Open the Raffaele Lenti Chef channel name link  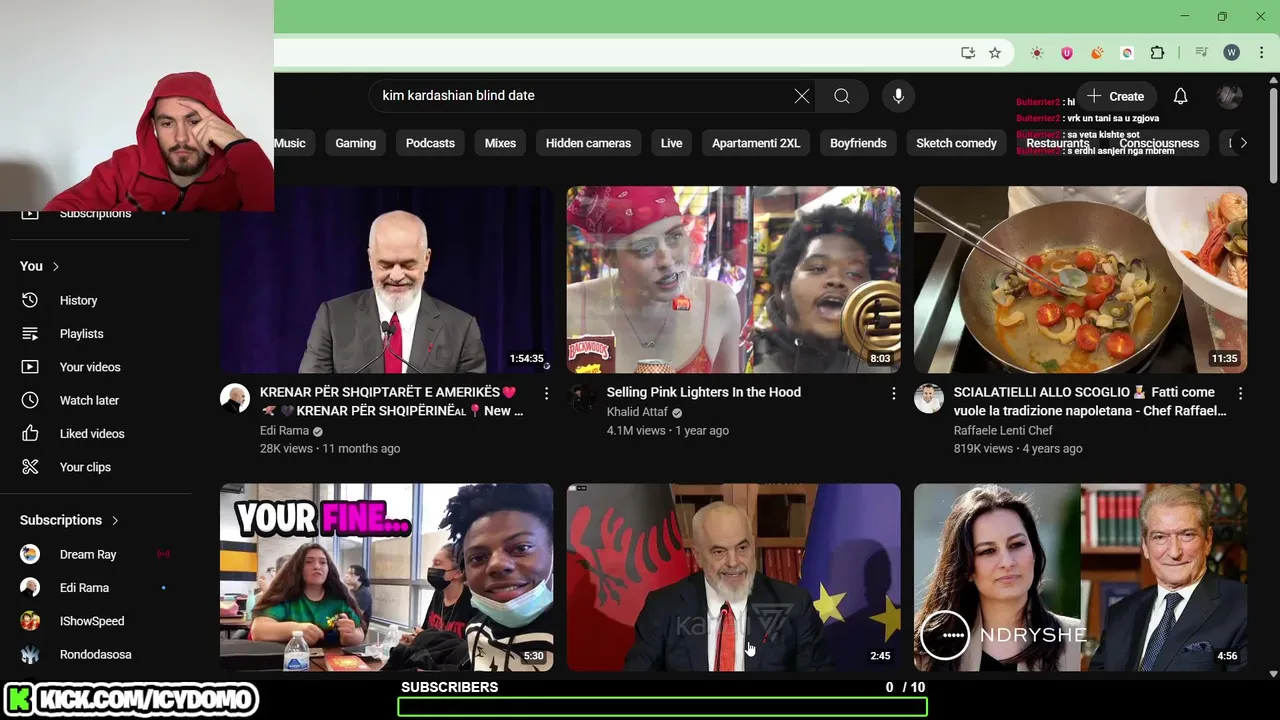tap(1003, 431)
